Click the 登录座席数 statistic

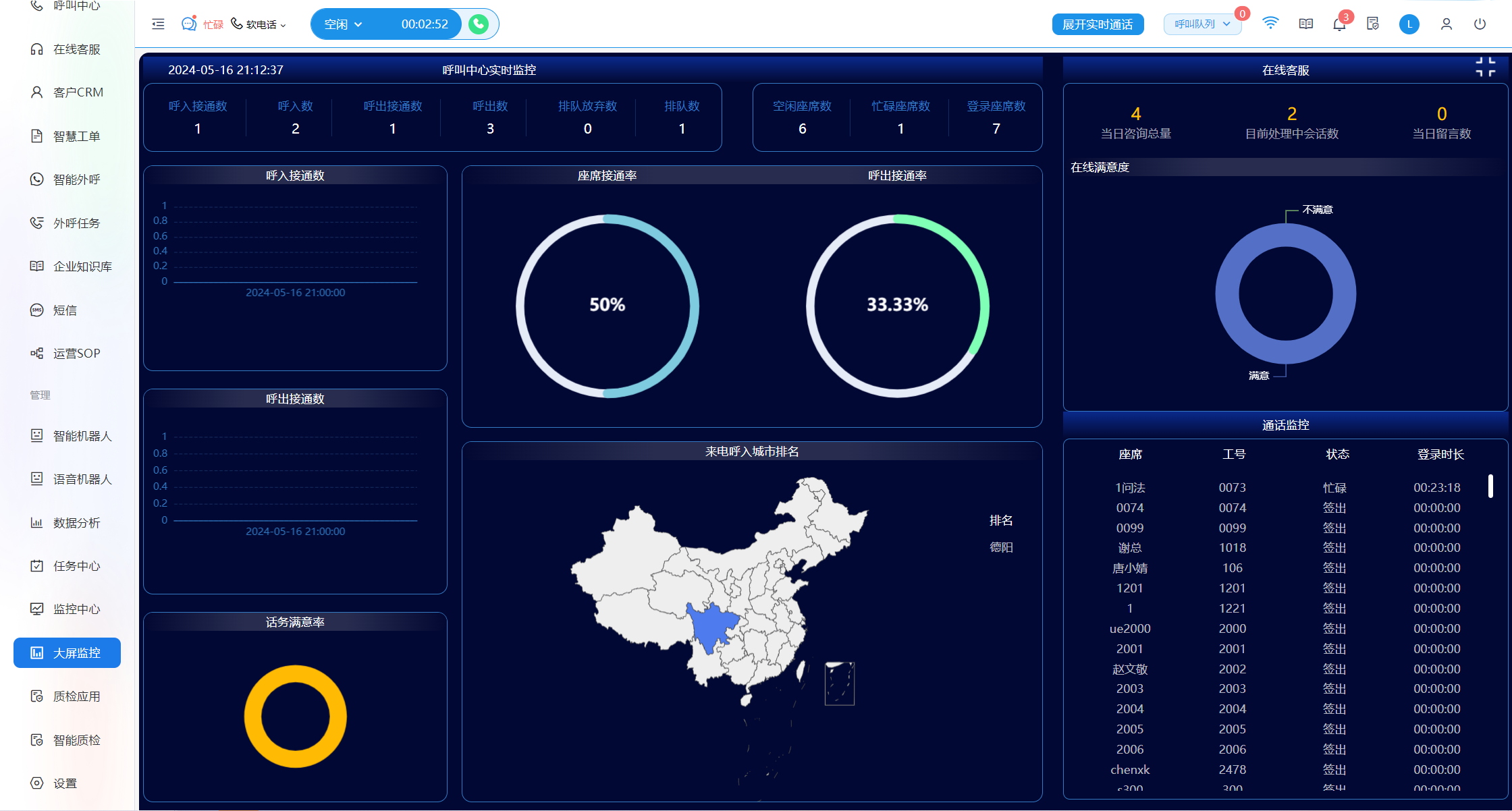[x=996, y=117]
